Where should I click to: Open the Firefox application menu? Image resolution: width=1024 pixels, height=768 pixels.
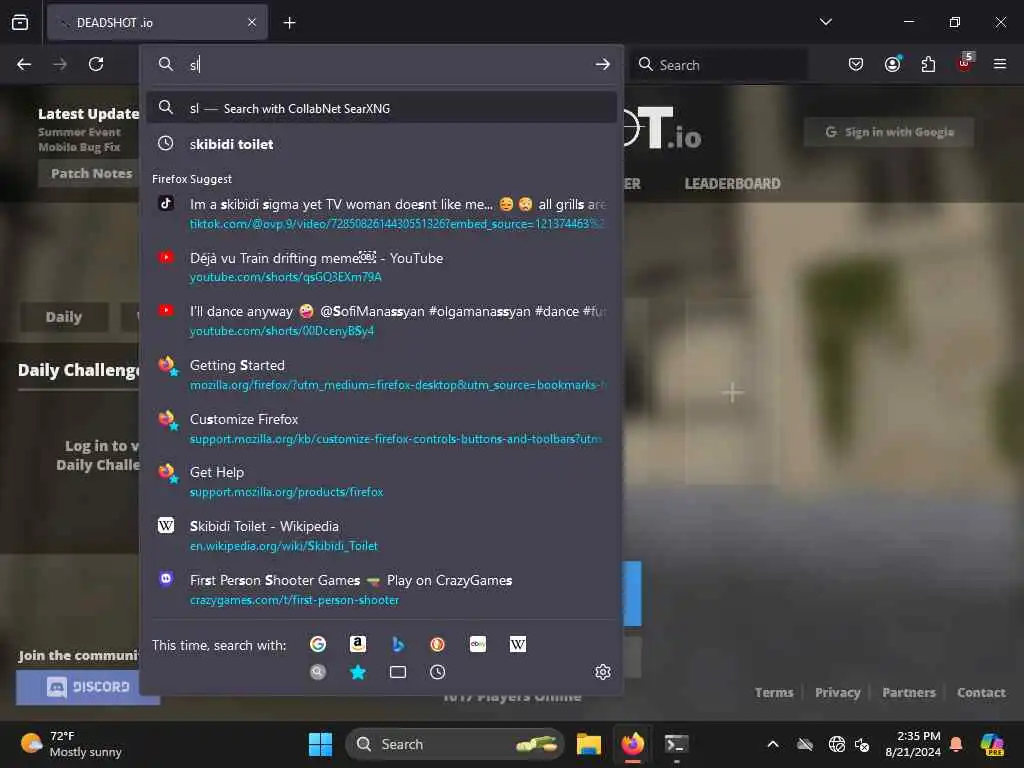point(1000,64)
